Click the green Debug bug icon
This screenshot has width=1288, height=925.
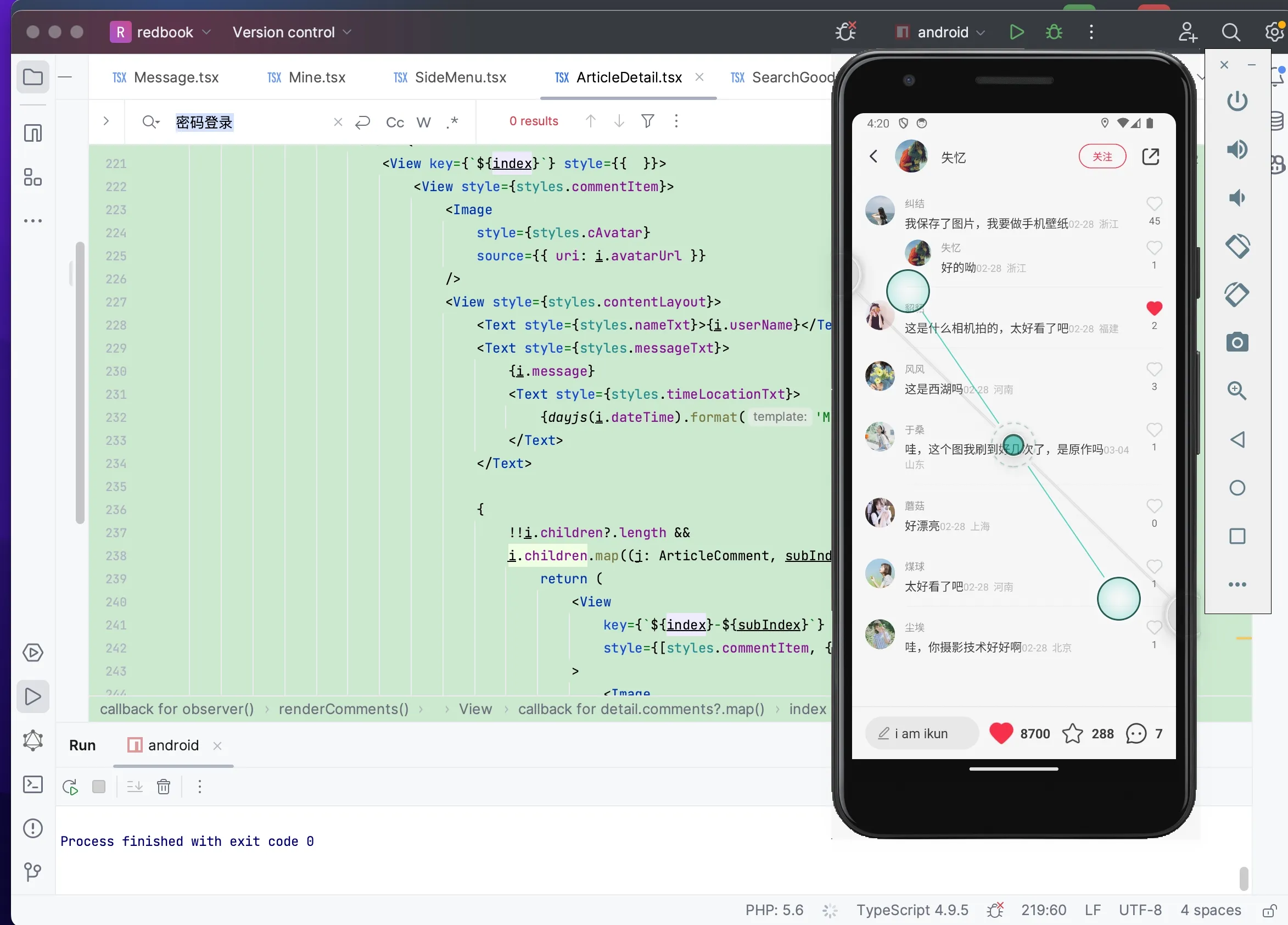pyautogui.click(x=1054, y=32)
